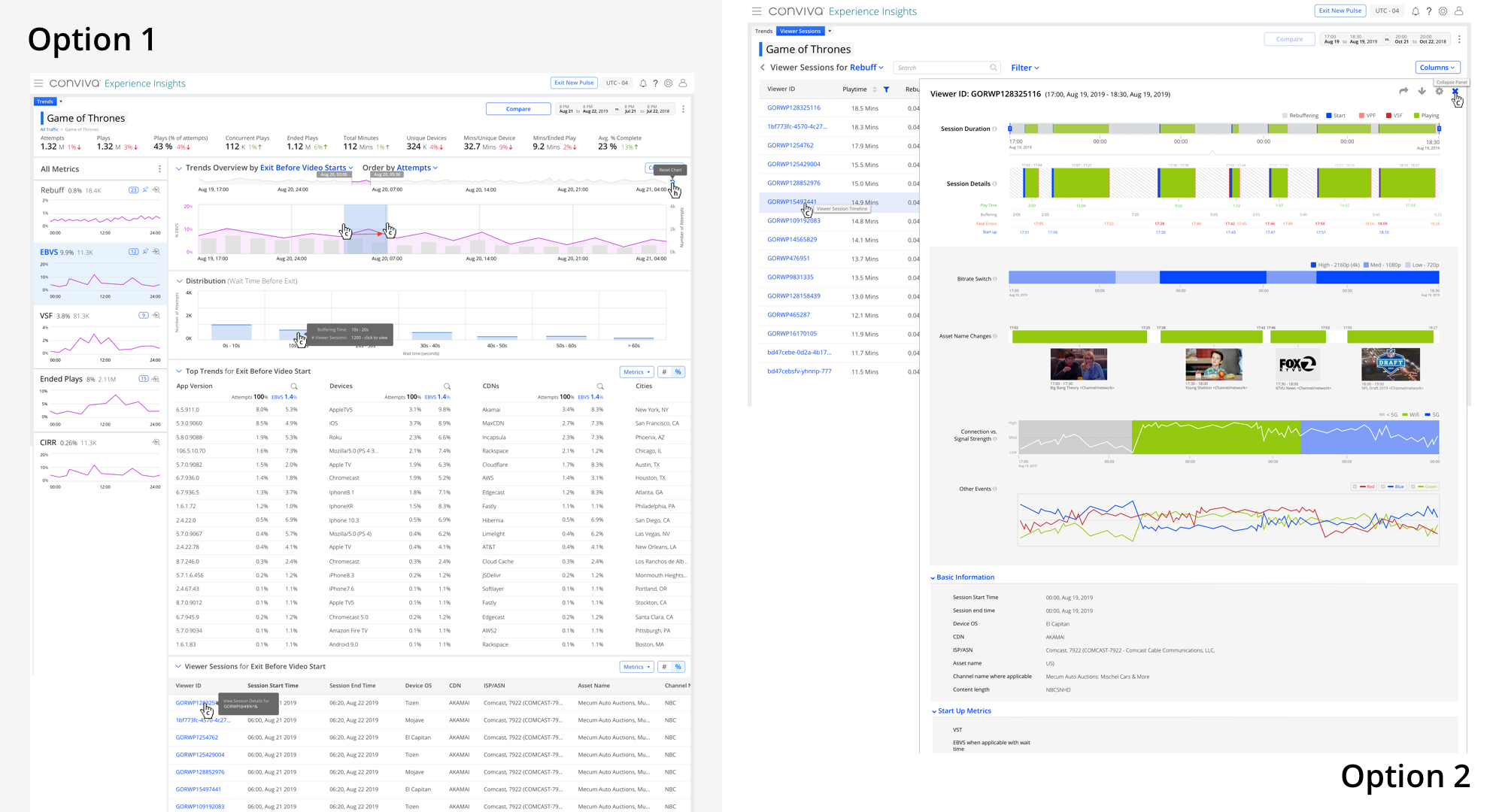
Task: Open All Metrics kebab menu
Action: [x=159, y=169]
